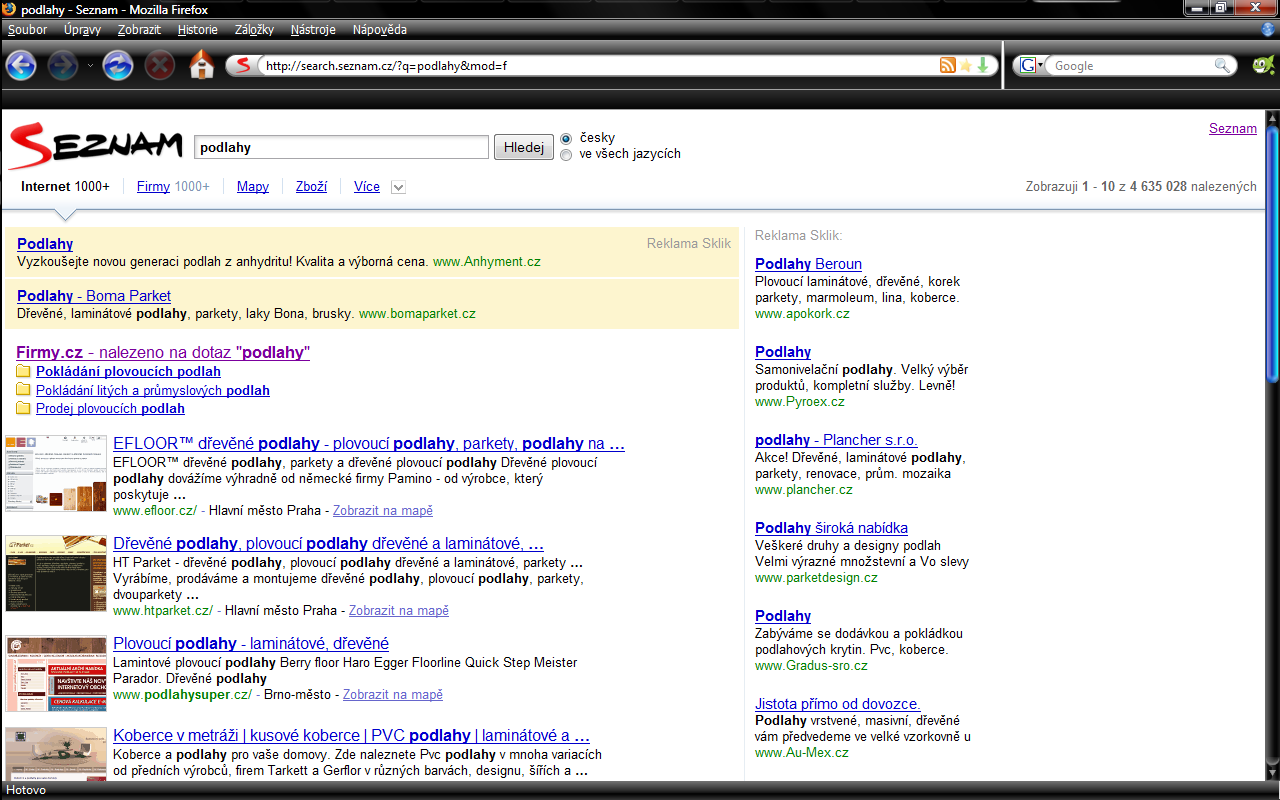This screenshot has width=1280, height=800.
Task: Open 'Jistota přímo od dovozce.' sidebar ad
Action: pos(837,704)
